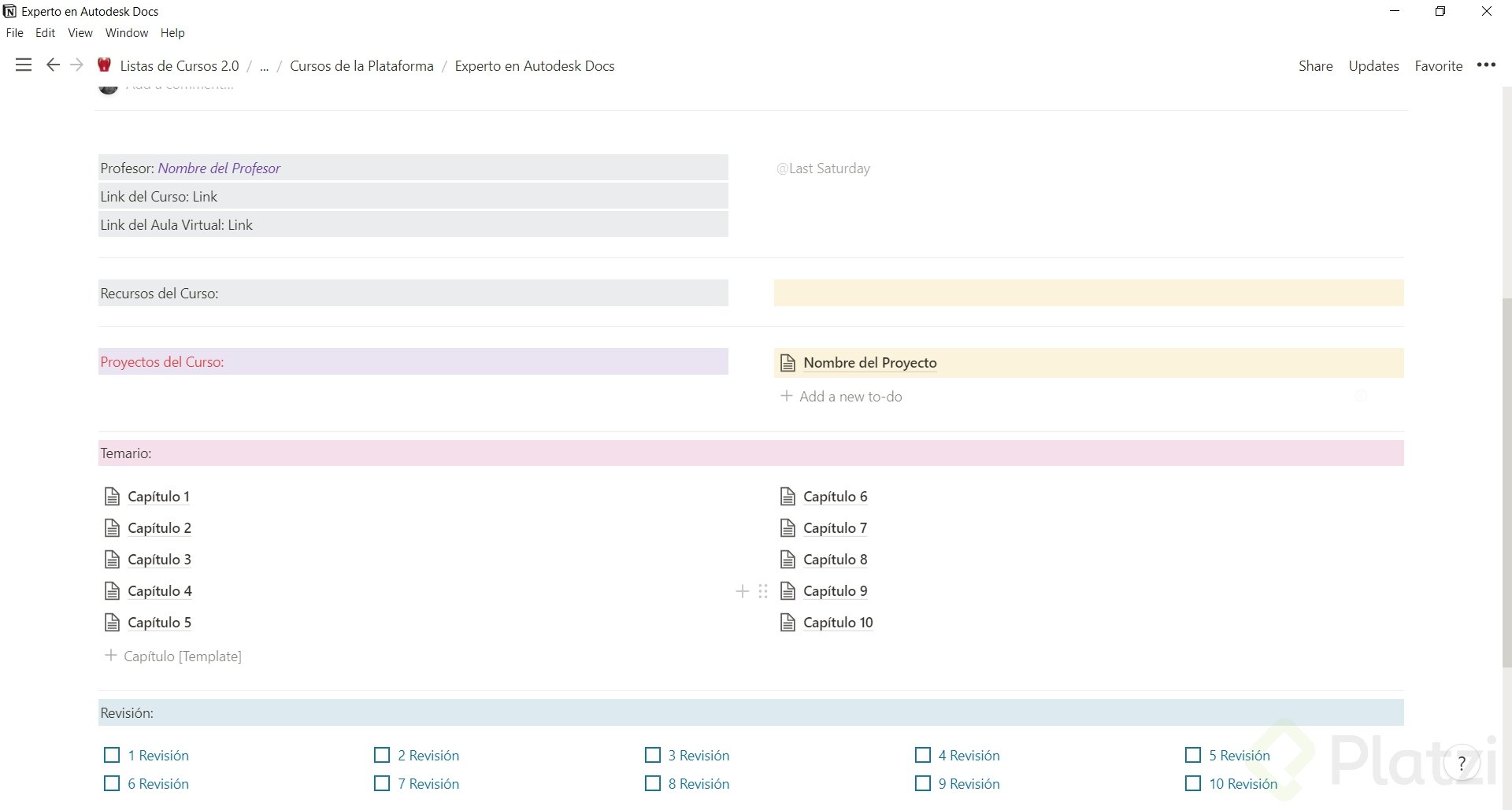
Task: Check the 9 Revisión checkbox
Action: pyautogui.click(x=923, y=784)
